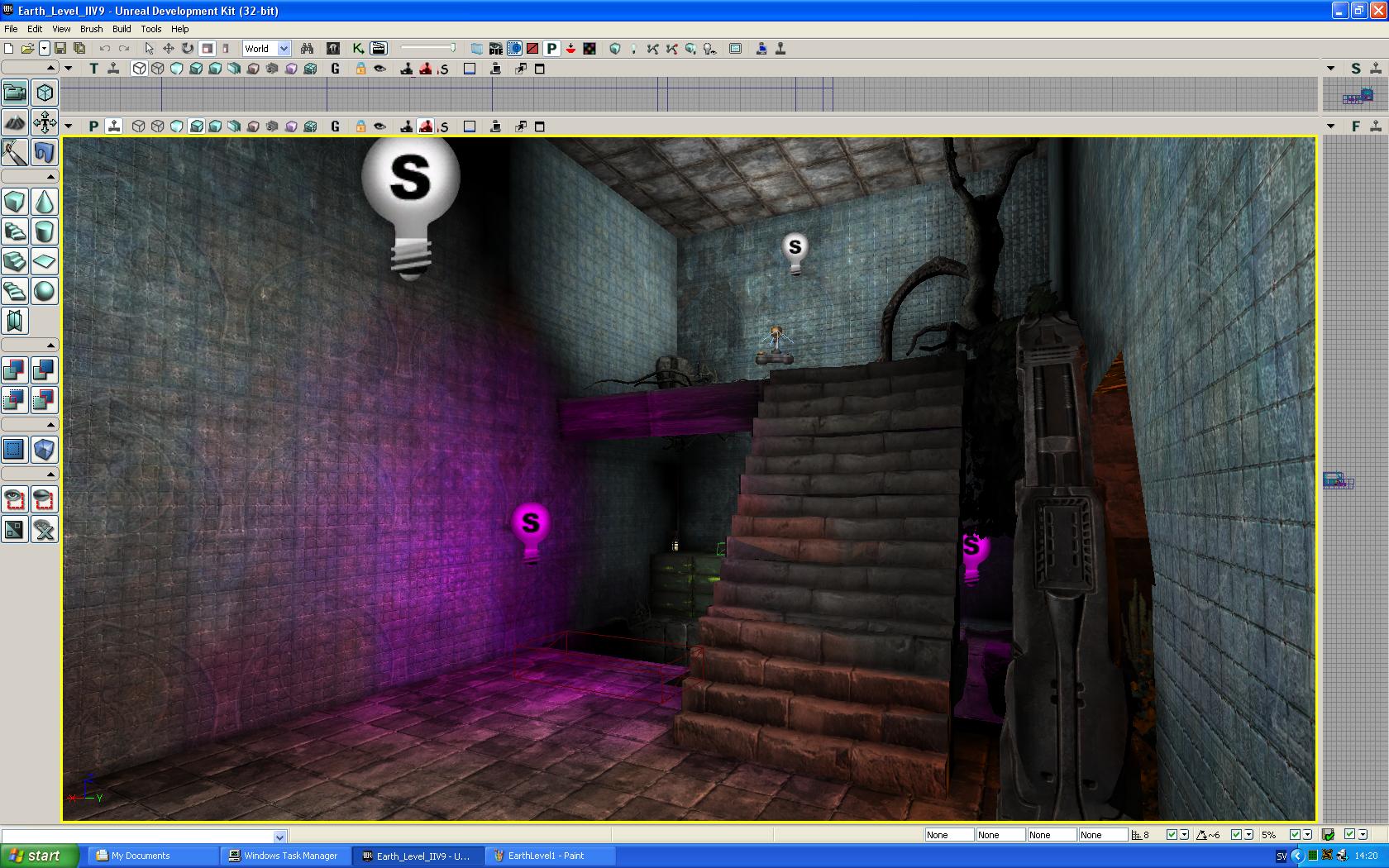The image size is (1389, 868).
Task: Create a Cube builder brush
Action: coord(15,203)
